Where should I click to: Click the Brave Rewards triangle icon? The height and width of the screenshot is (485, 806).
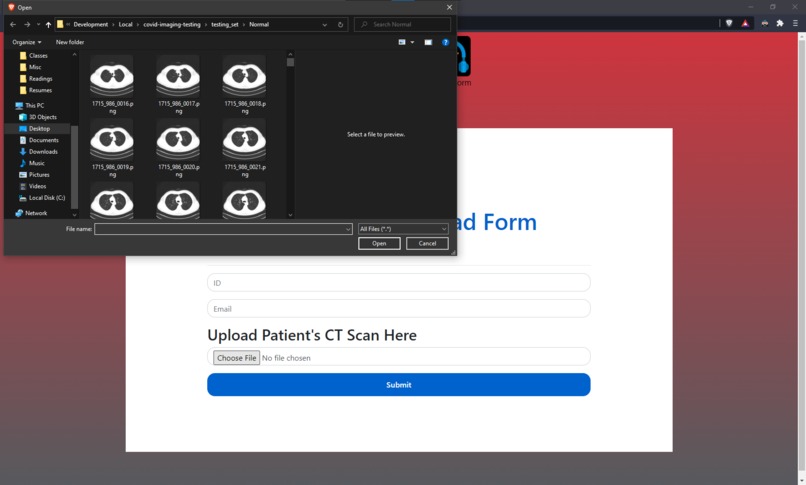(x=745, y=23)
